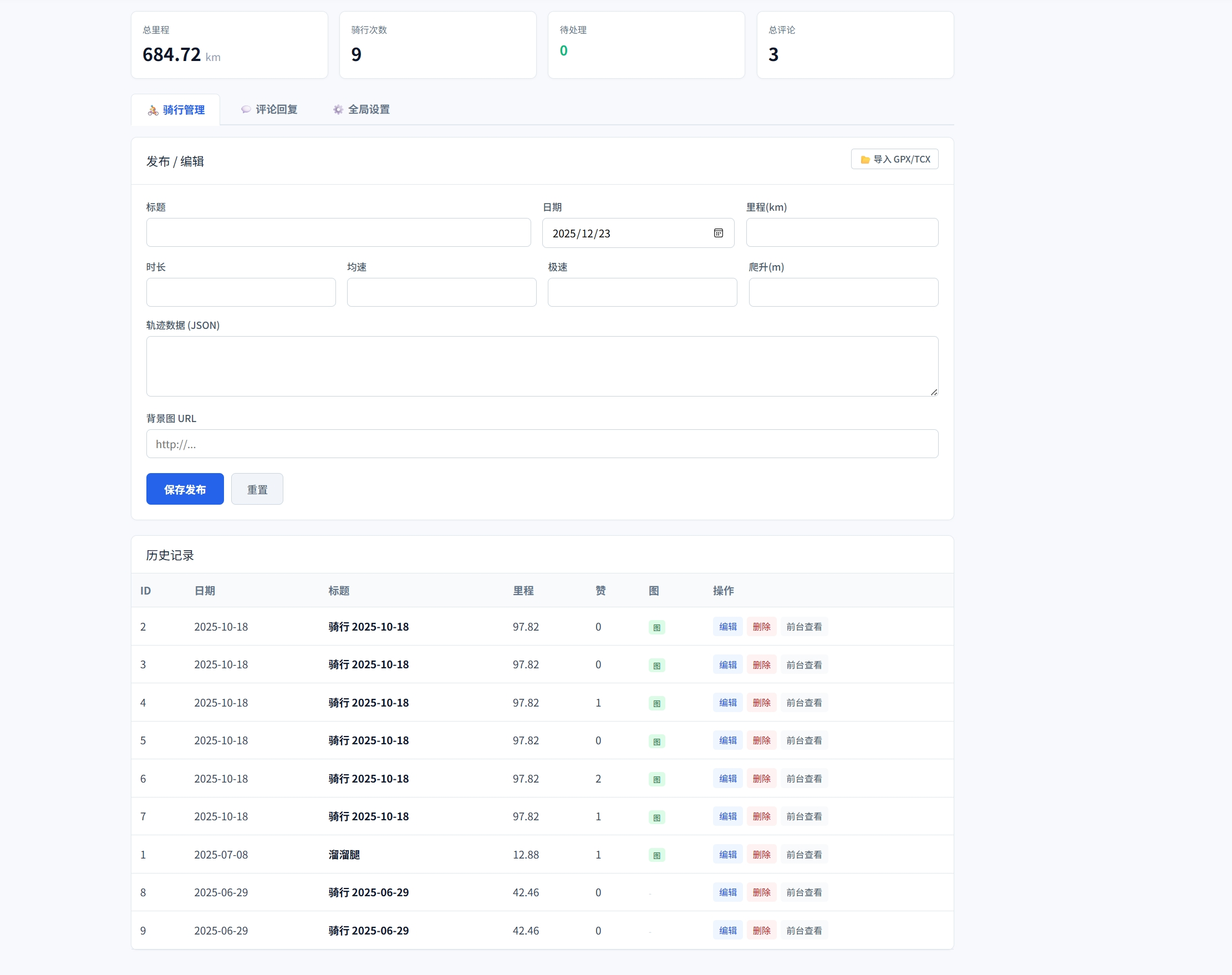Click image badge icon for ride ID 2
This screenshot has height=975, width=1232.
[x=656, y=627]
